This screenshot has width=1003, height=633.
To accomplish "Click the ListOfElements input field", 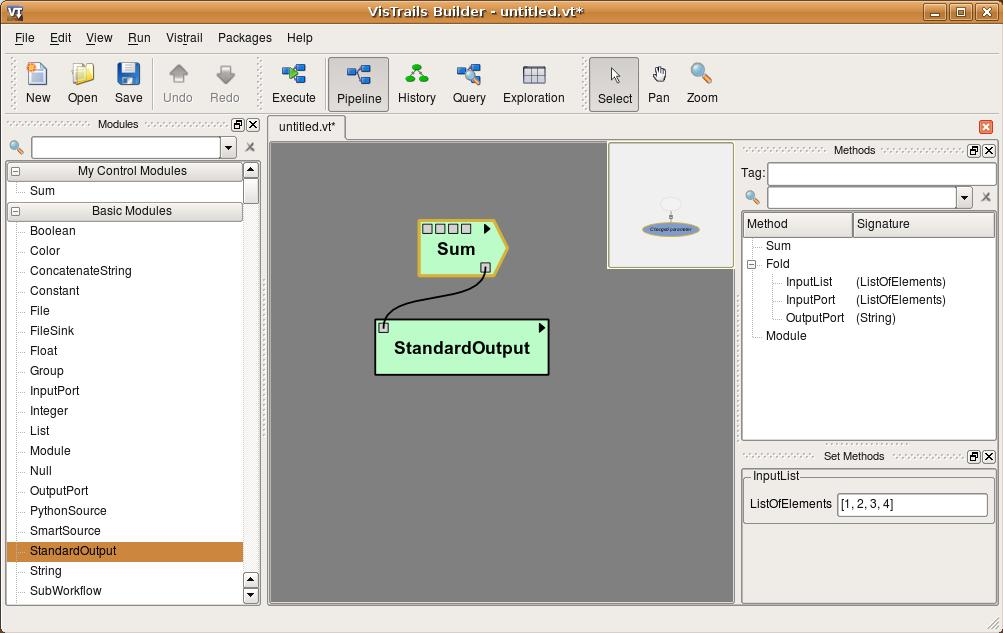I will tap(911, 504).
